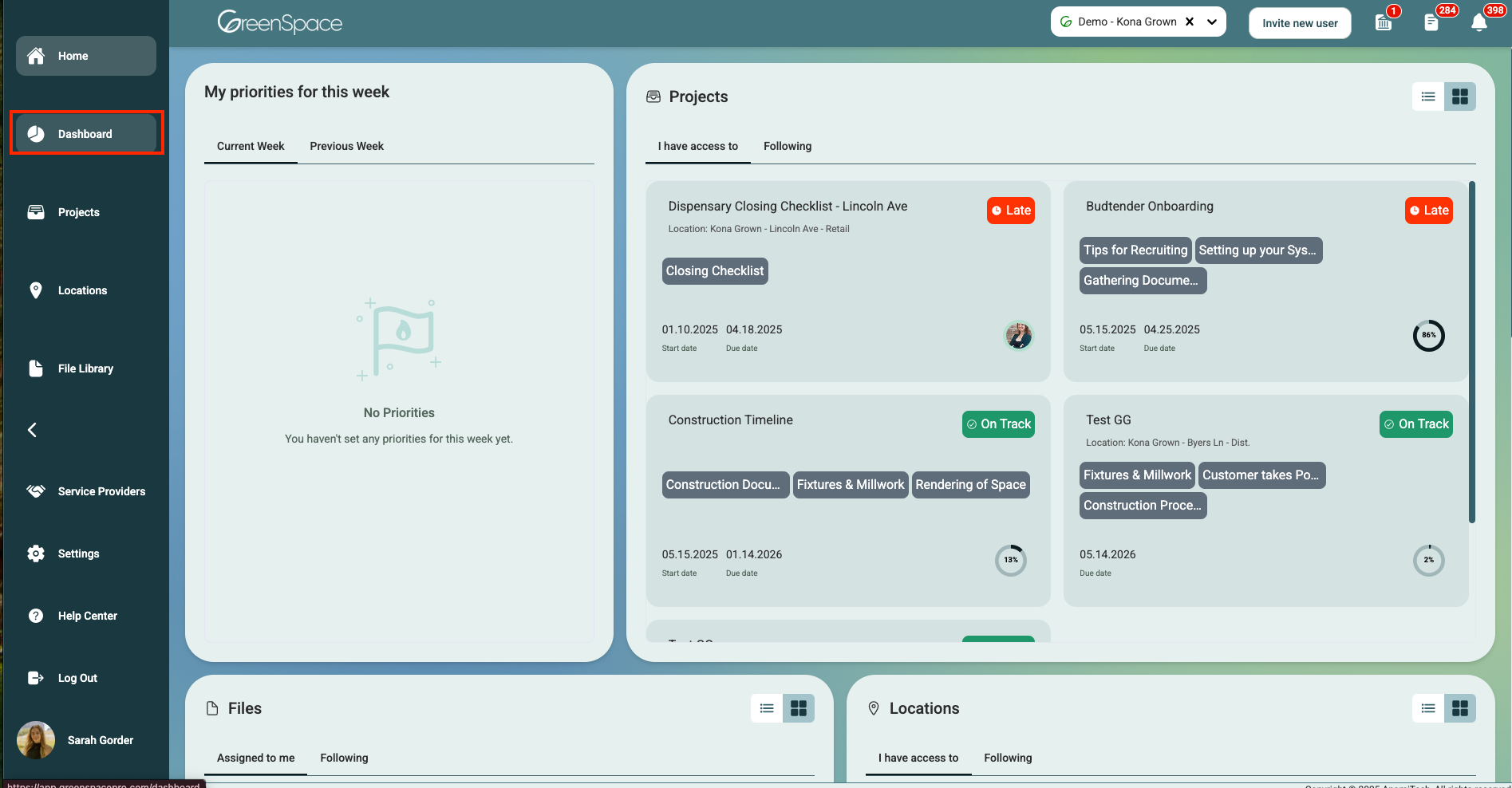Open Service Providers page
The height and width of the screenshot is (788, 1512).
coord(86,491)
